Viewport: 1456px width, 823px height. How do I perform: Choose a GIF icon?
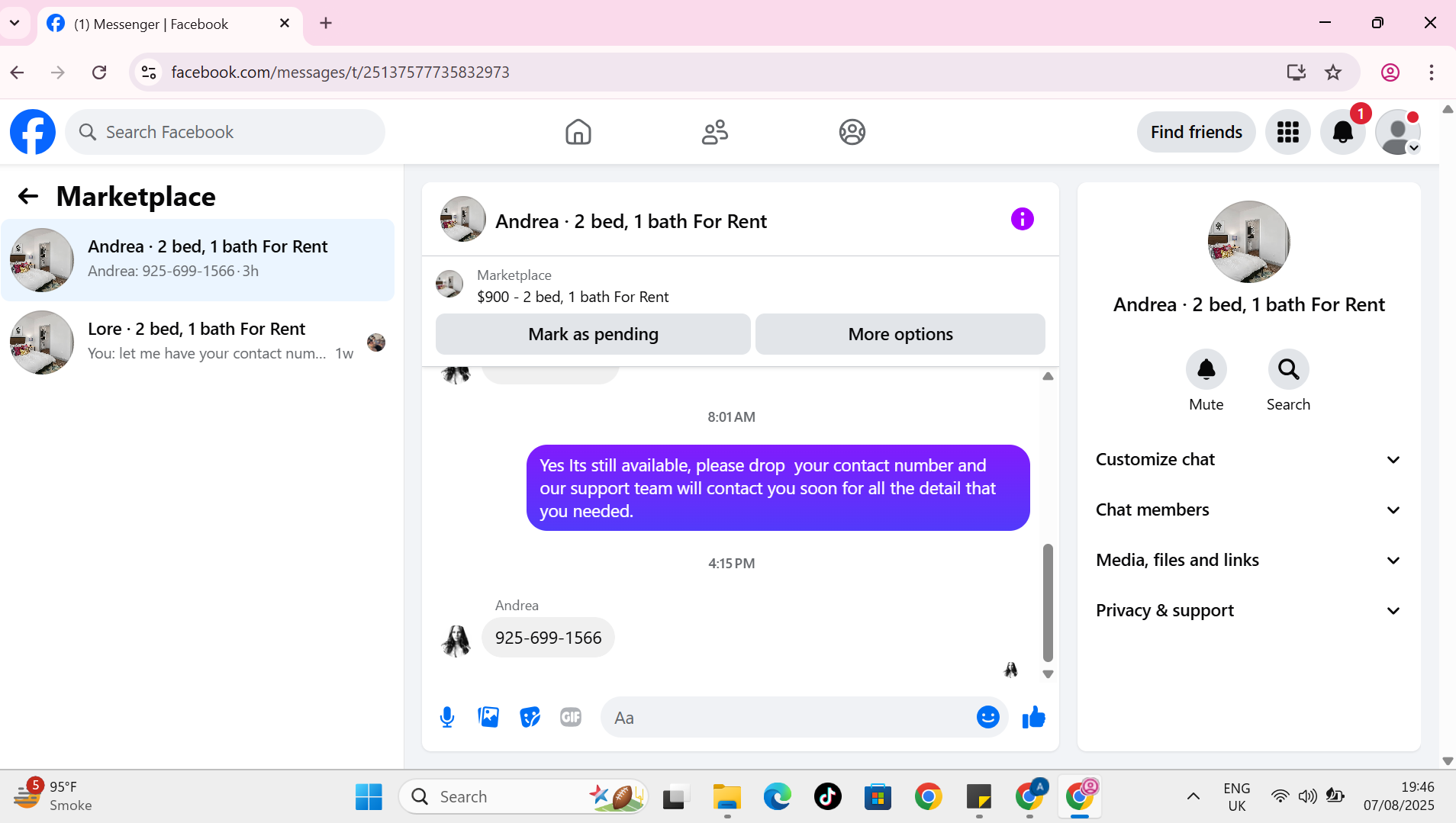click(571, 717)
